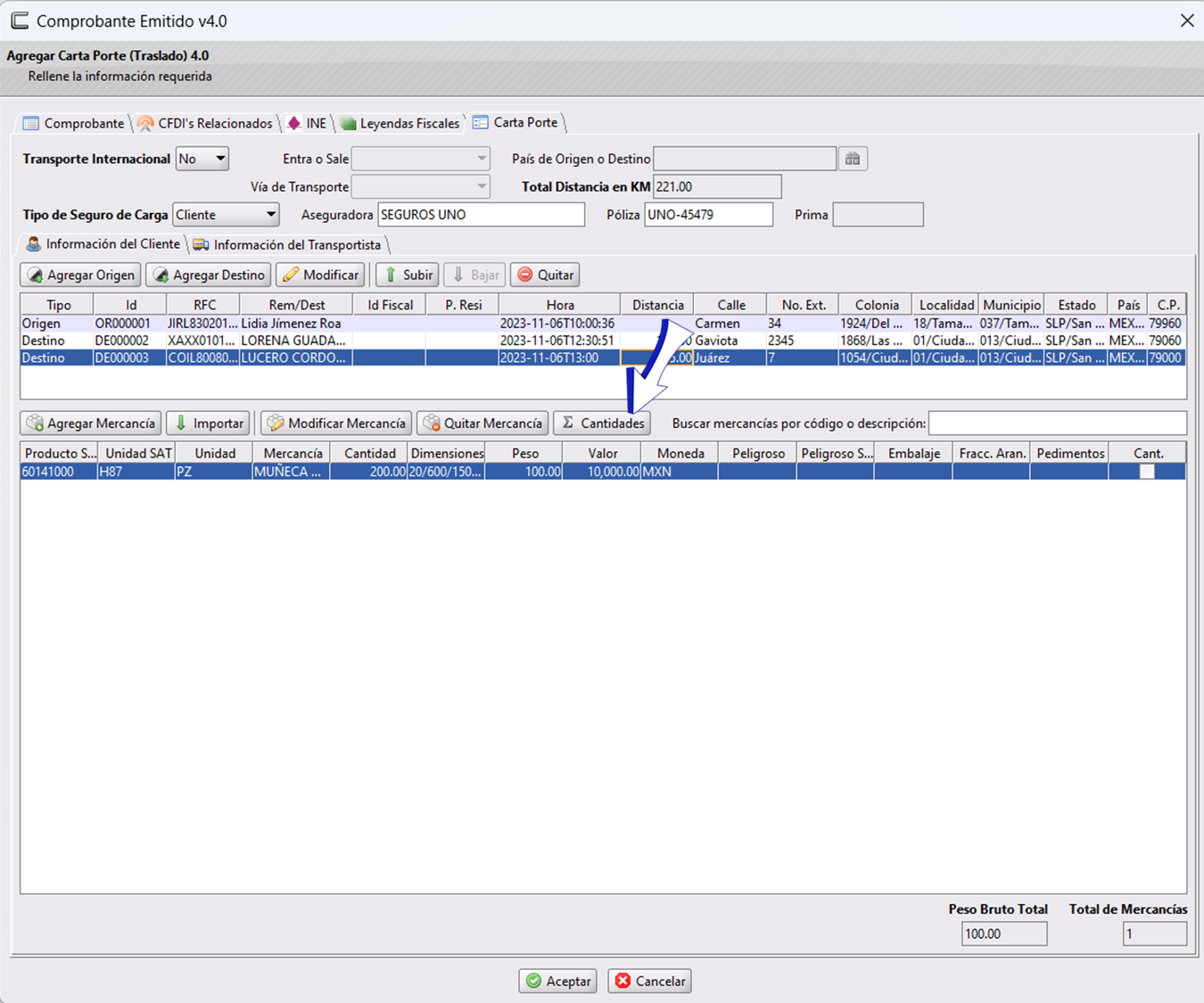
Task: Click the Importar button
Action: (209, 423)
